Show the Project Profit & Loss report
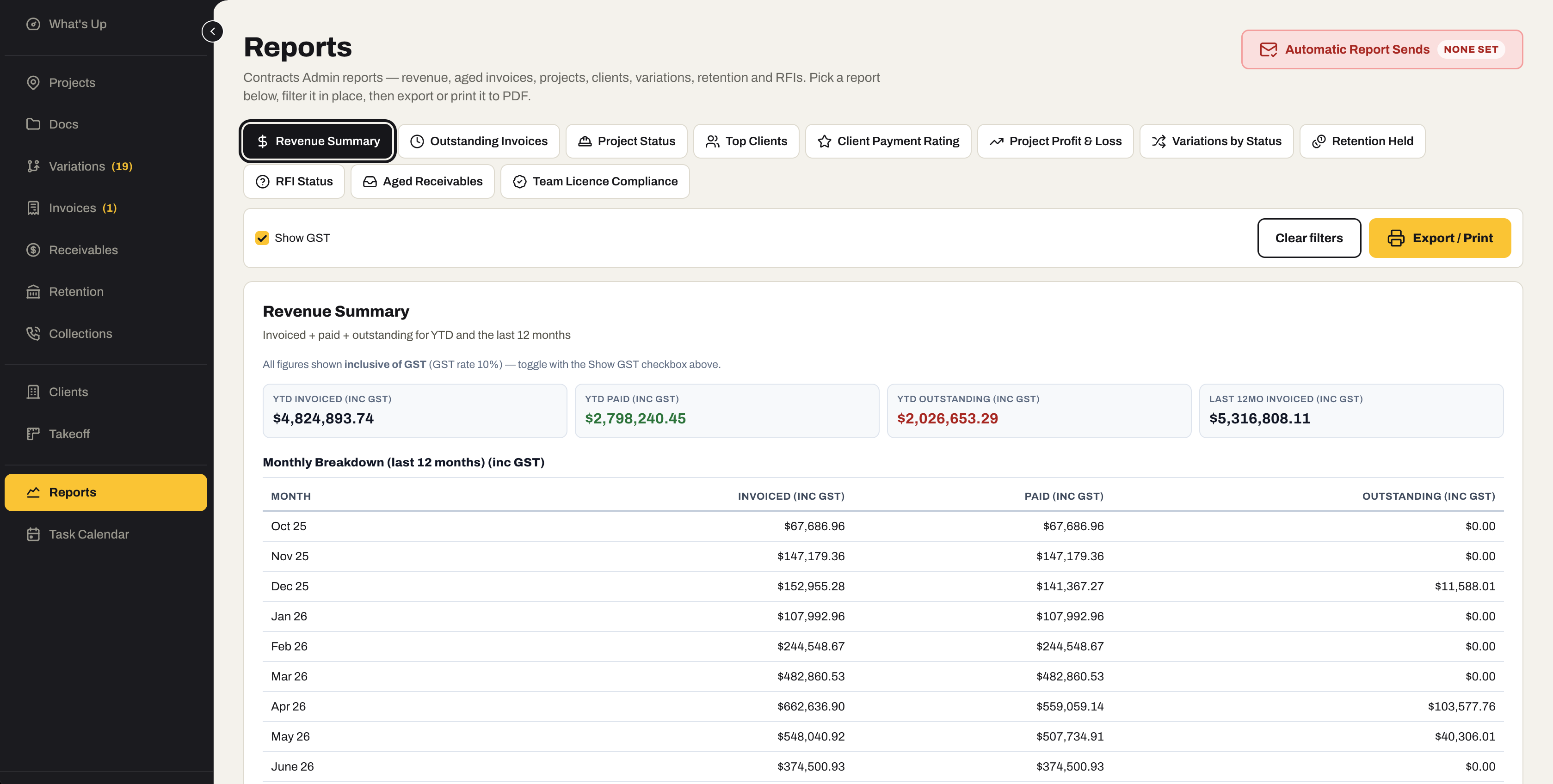This screenshot has width=1553, height=784. pyautogui.click(x=1055, y=141)
